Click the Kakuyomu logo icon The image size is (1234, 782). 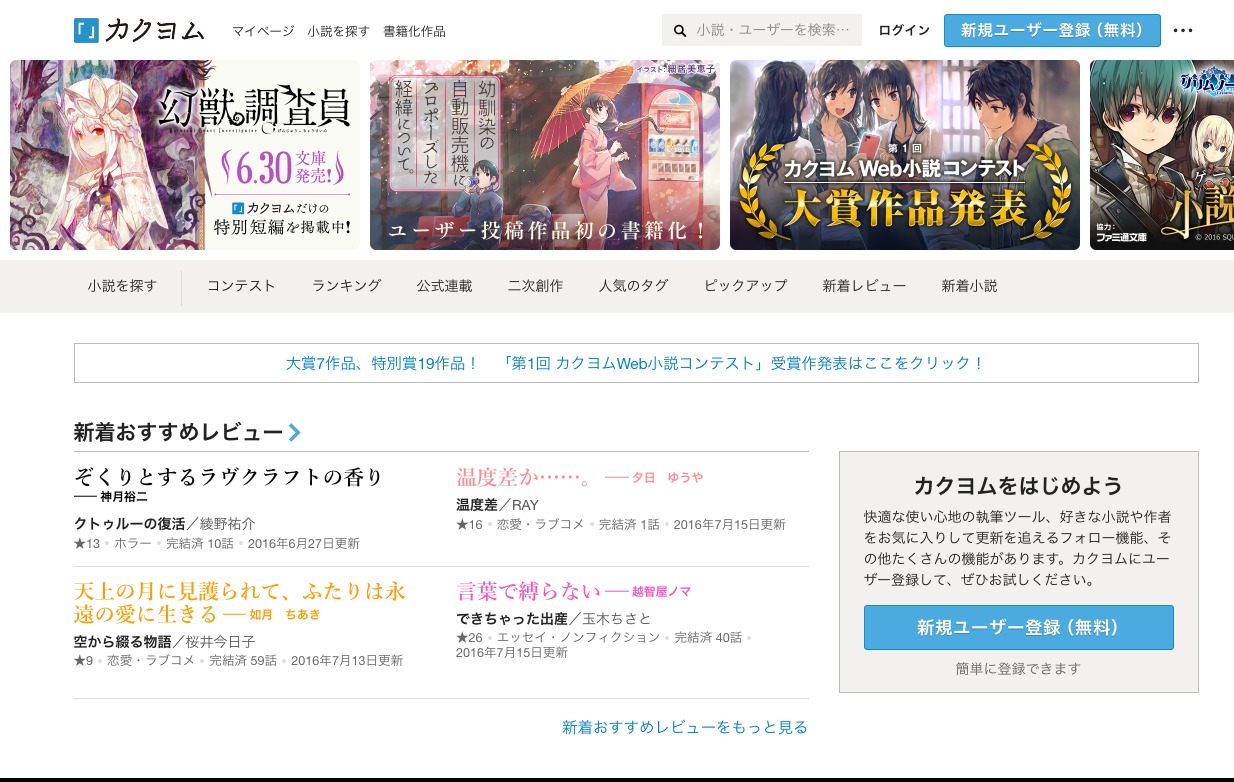click(86, 30)
